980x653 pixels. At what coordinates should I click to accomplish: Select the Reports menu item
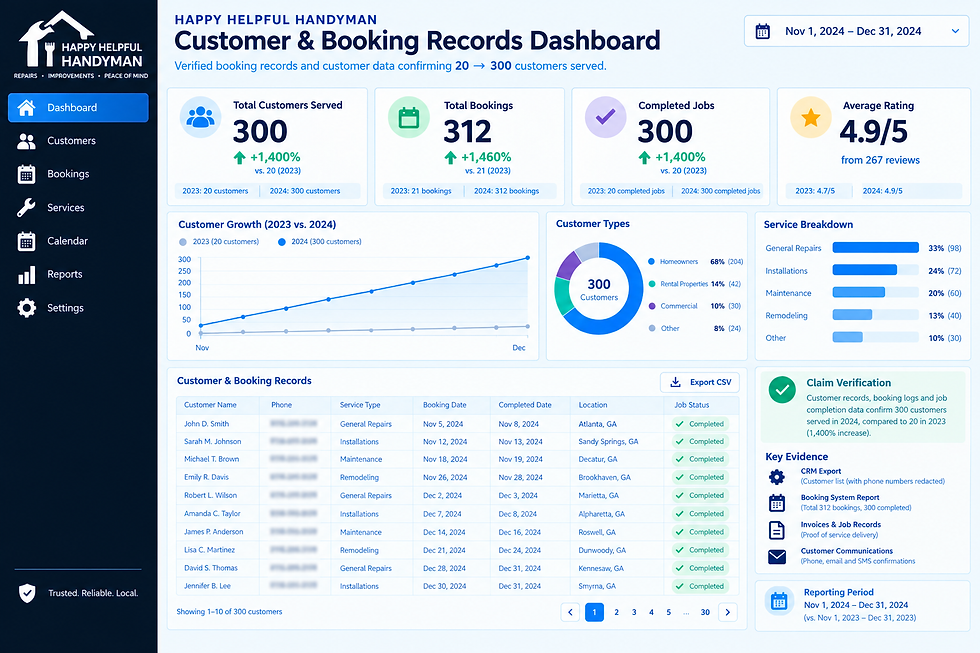[78, 274]
